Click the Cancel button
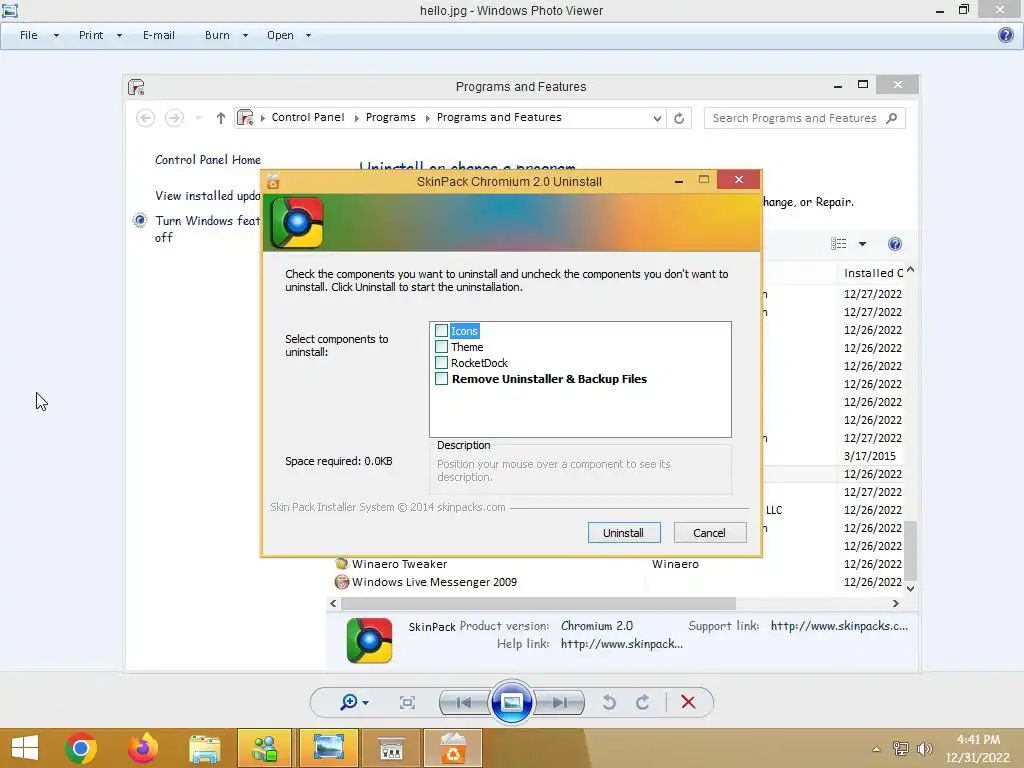Image resolution: width=1024 pixels, height=768 pixels. [709, 533]
